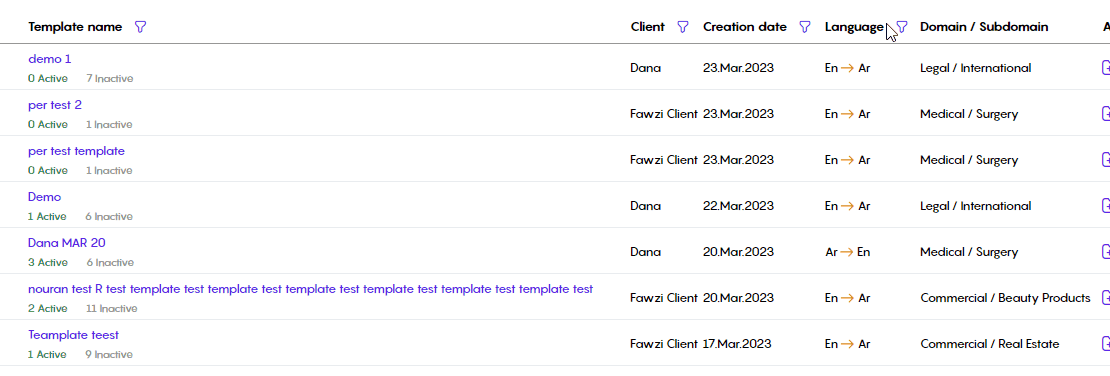Click action icon in demo 1 row

coord(1106,68)
